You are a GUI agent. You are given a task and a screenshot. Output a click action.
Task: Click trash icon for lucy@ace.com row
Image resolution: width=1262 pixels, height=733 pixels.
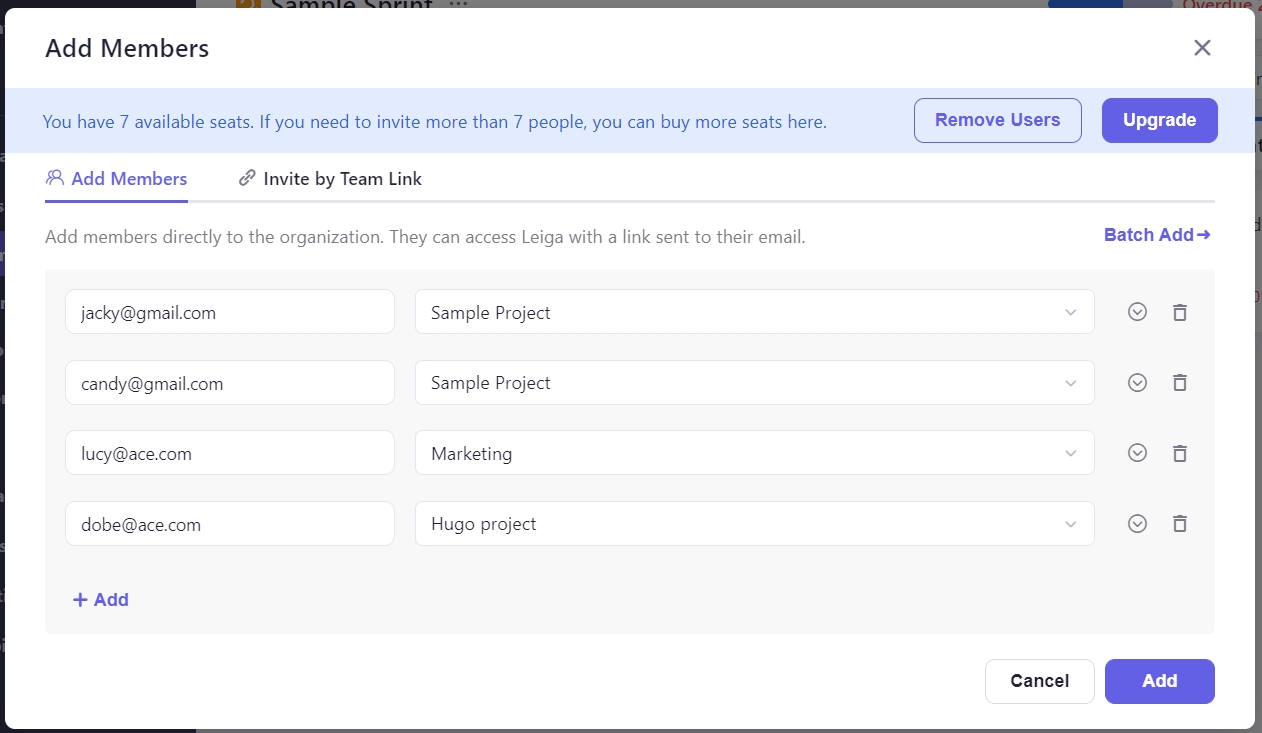tap(1179, 453)
